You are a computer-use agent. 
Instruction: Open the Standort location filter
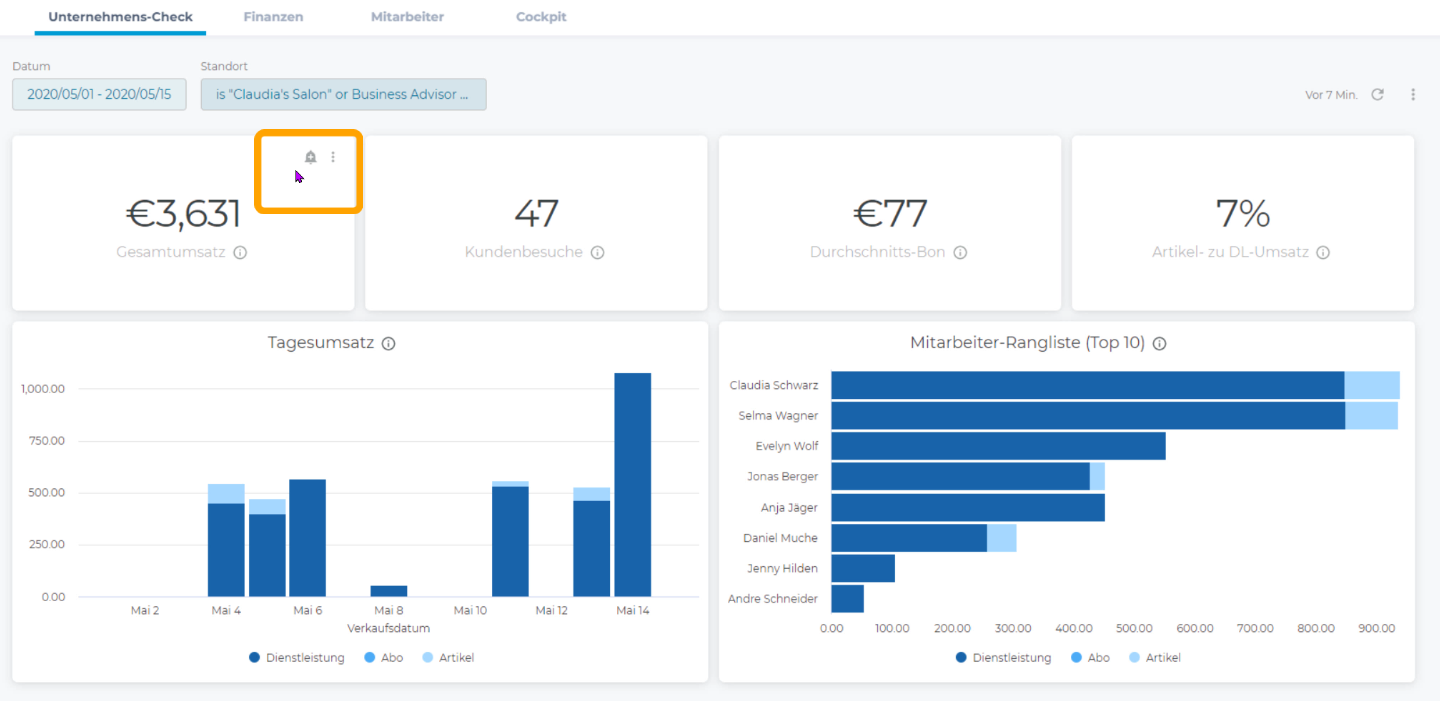[343, 94]
